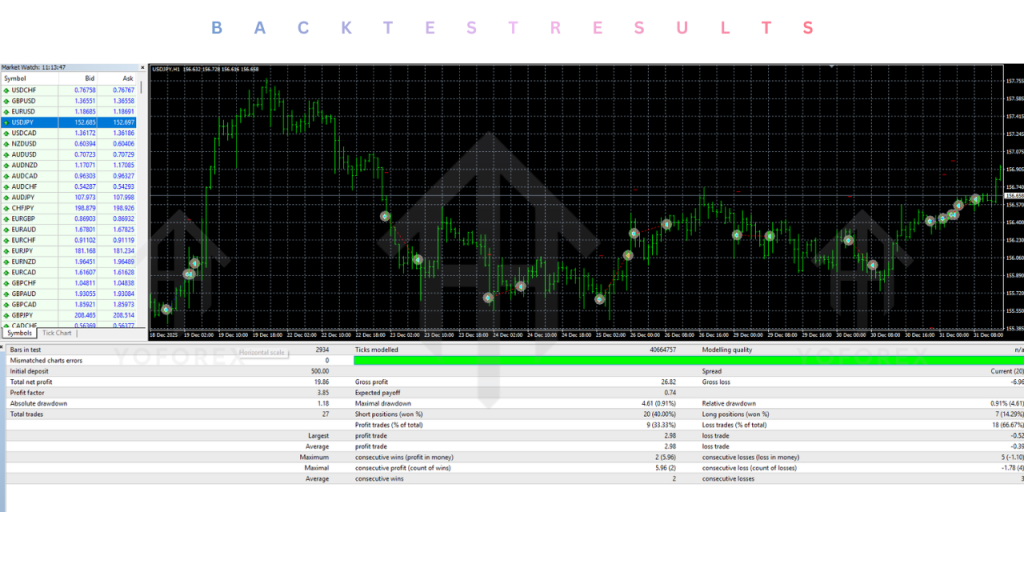
Task: Switch to the Symbols tab
Action: click(19, 333)
